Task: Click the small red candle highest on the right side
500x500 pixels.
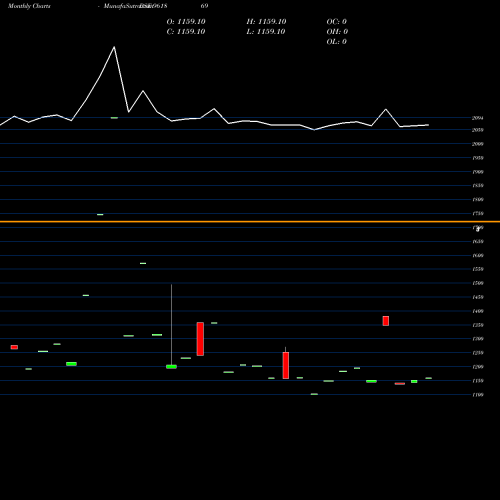Action: tap(386, 321)
